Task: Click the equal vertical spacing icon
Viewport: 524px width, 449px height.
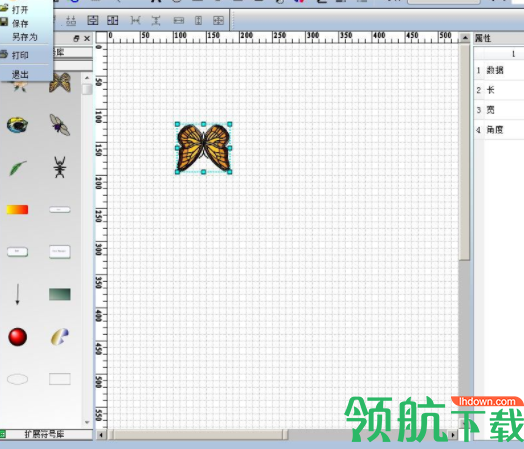Action: coord(155,21)
